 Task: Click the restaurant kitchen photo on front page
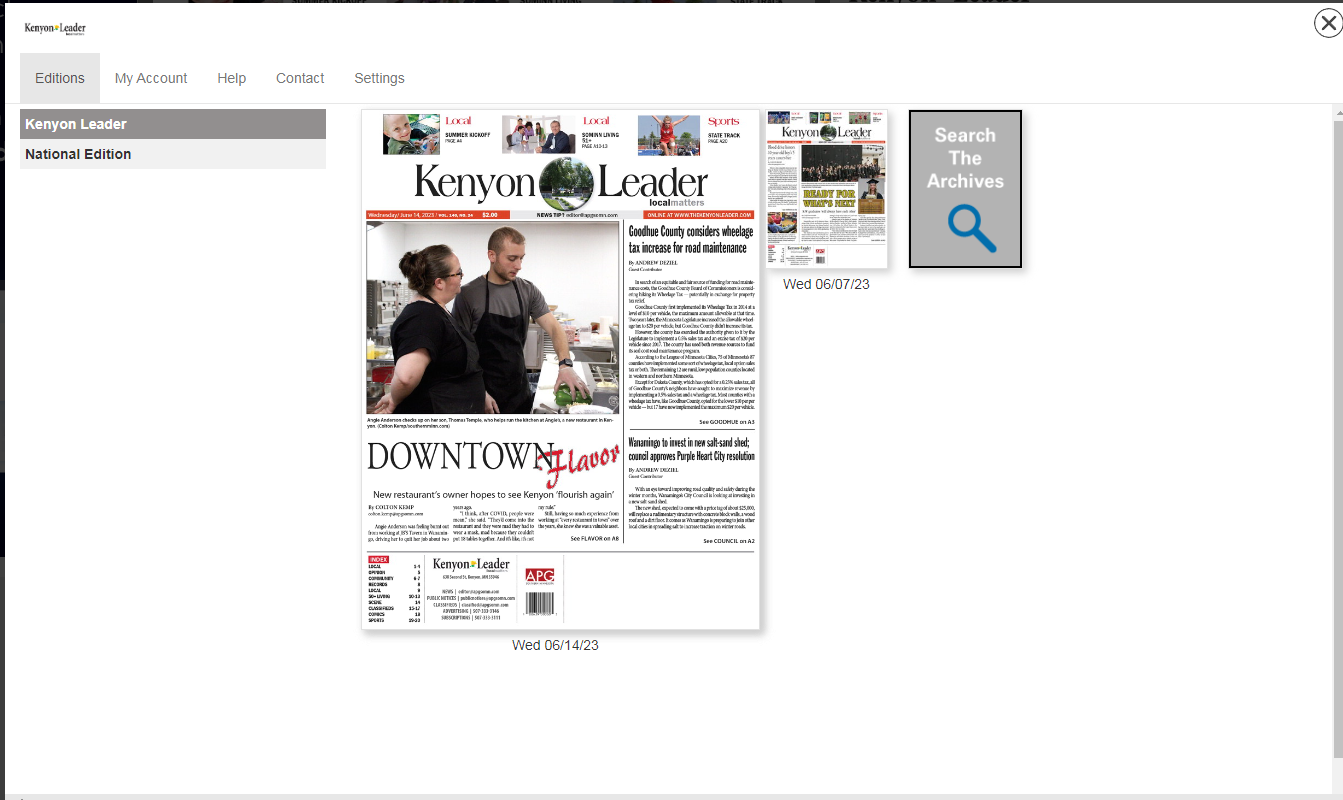(x=493, y=318)
